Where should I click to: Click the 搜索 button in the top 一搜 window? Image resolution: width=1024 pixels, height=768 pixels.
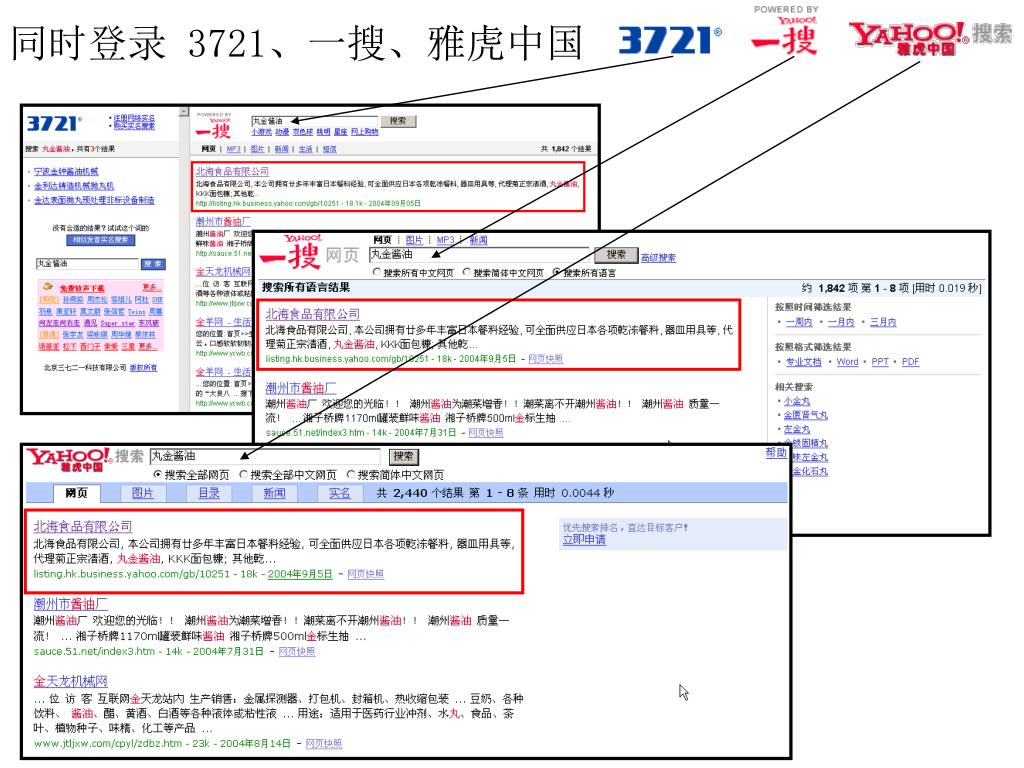point(398,121)
